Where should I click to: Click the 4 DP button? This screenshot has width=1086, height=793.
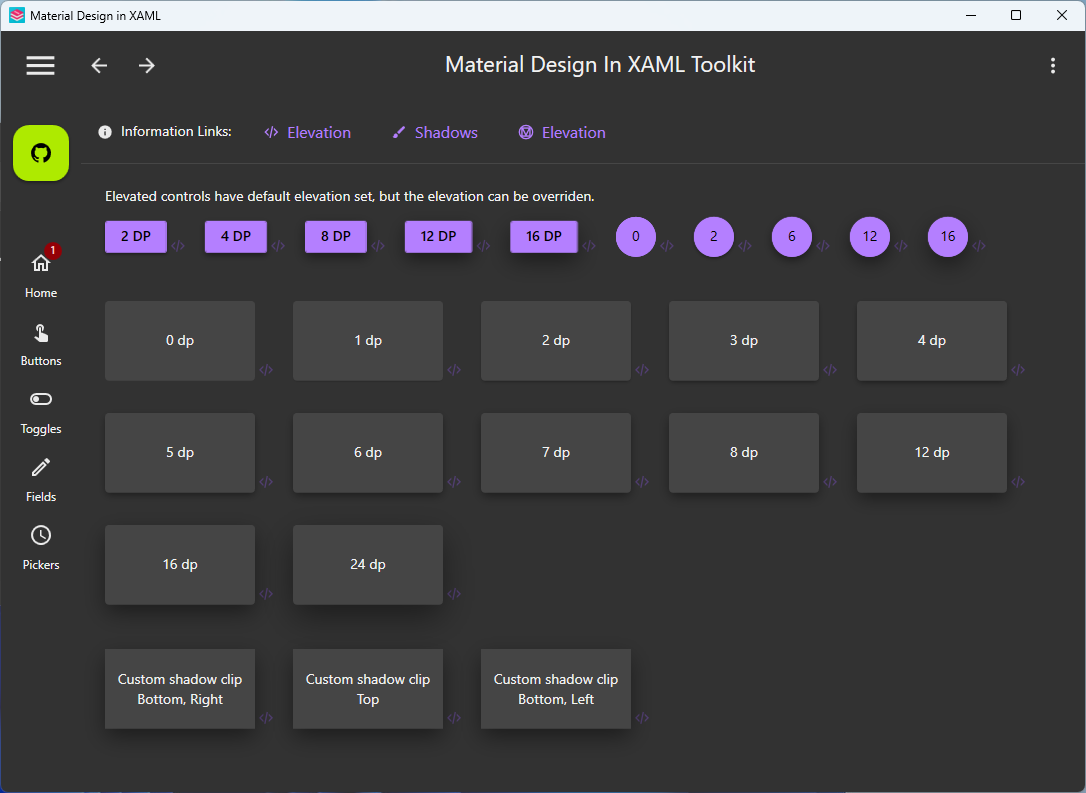coord(235,237)
